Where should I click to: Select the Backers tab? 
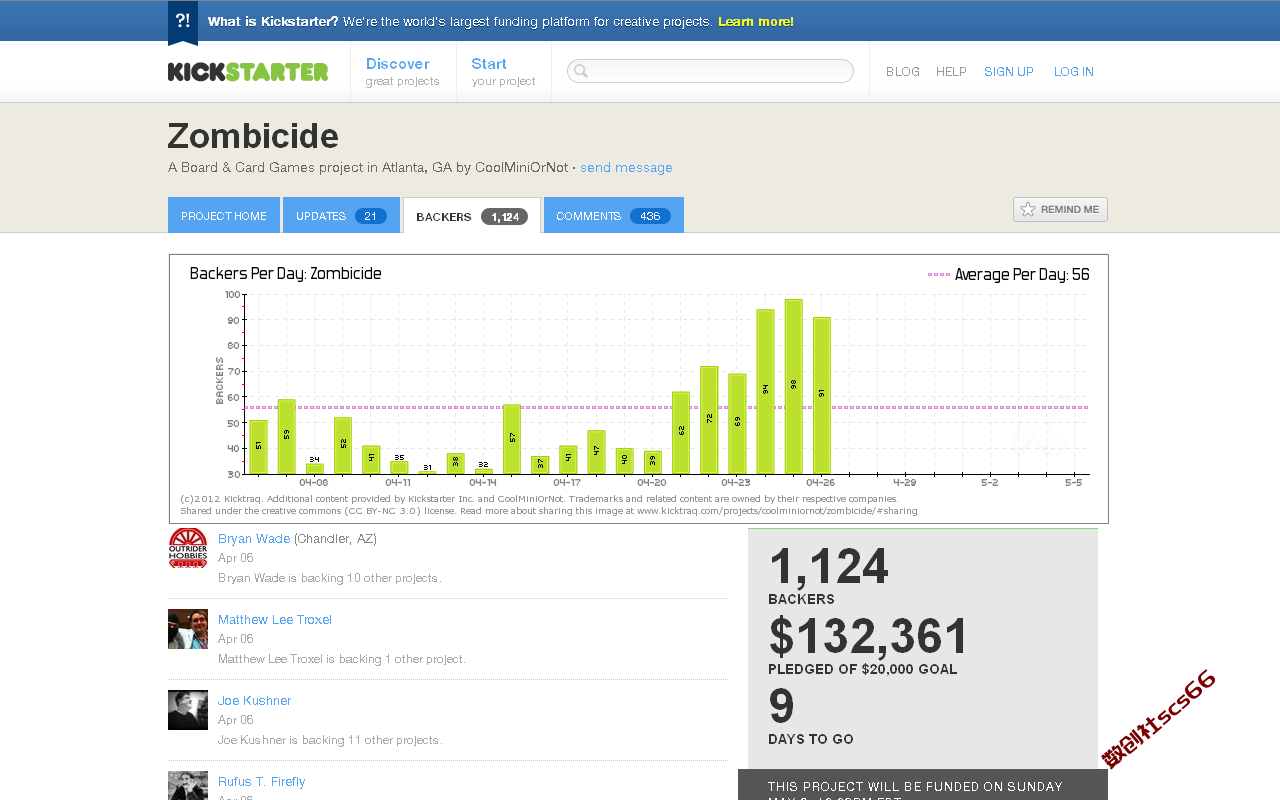472,215
